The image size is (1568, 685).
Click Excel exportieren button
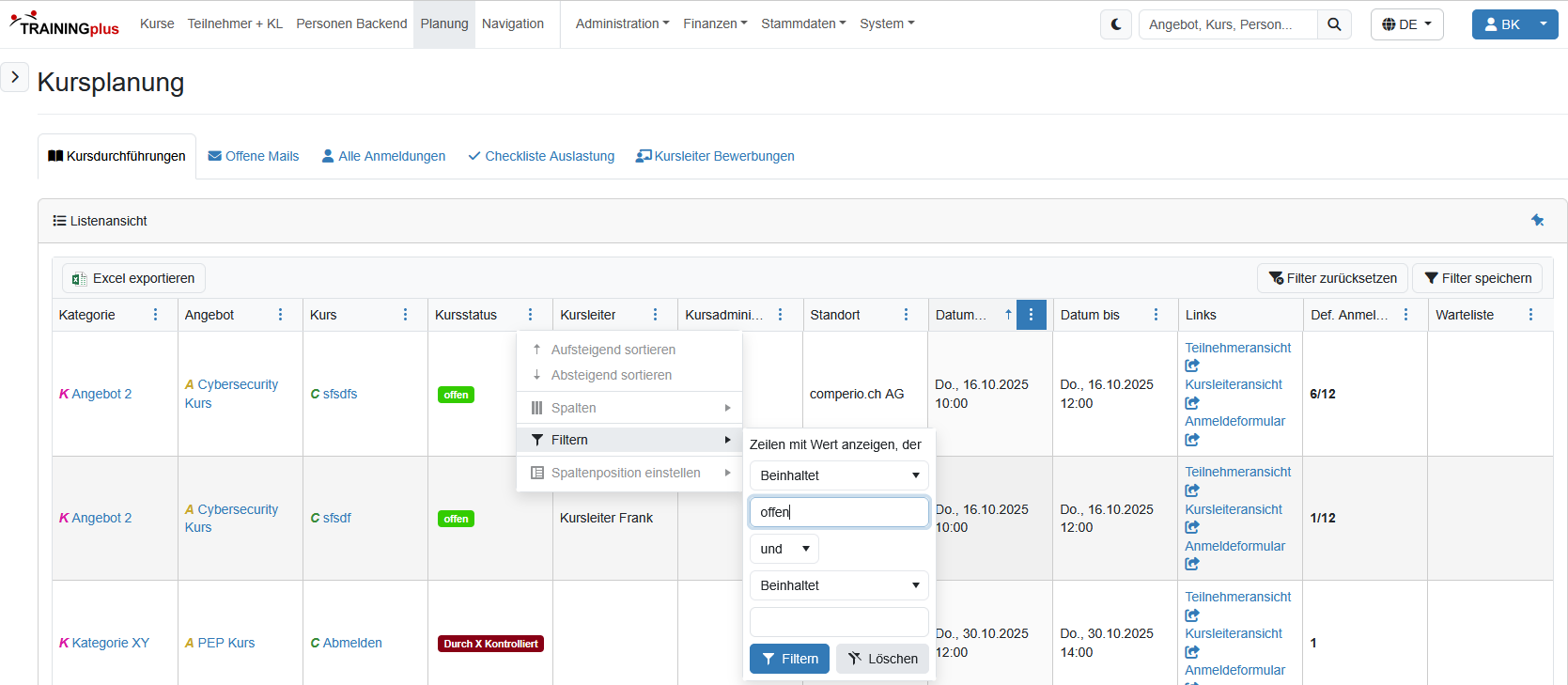(x=133, y=278)
